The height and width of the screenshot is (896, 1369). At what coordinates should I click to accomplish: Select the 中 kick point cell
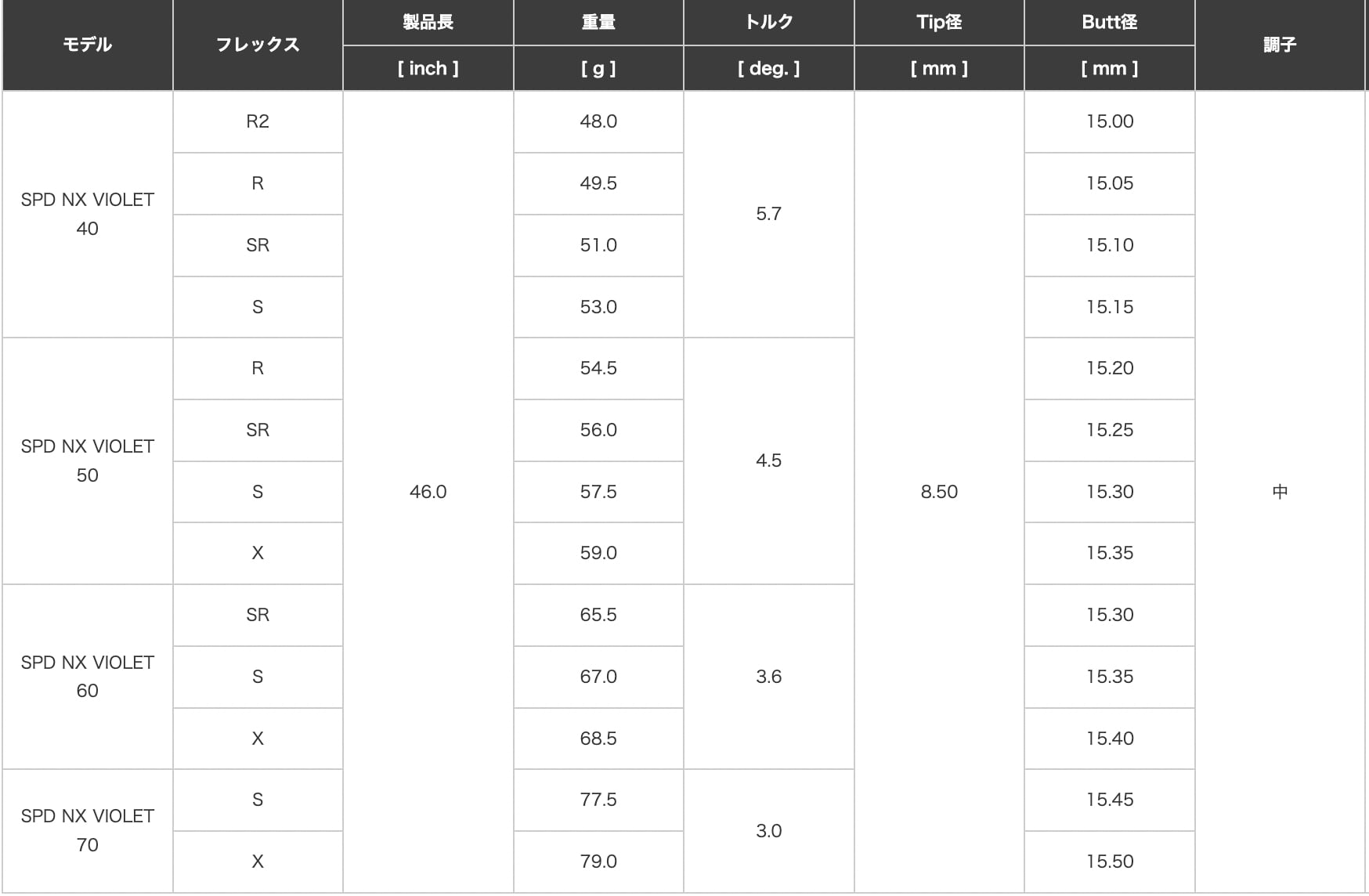(1280, 492)
